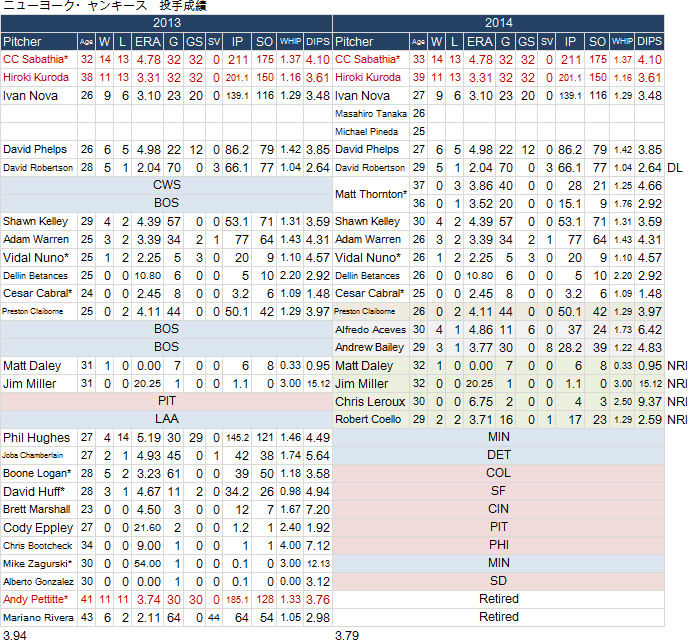This screenshot has width=688, height=640.
Task: Click the WHIP column header under 2013
Action: tap(290, 42)
